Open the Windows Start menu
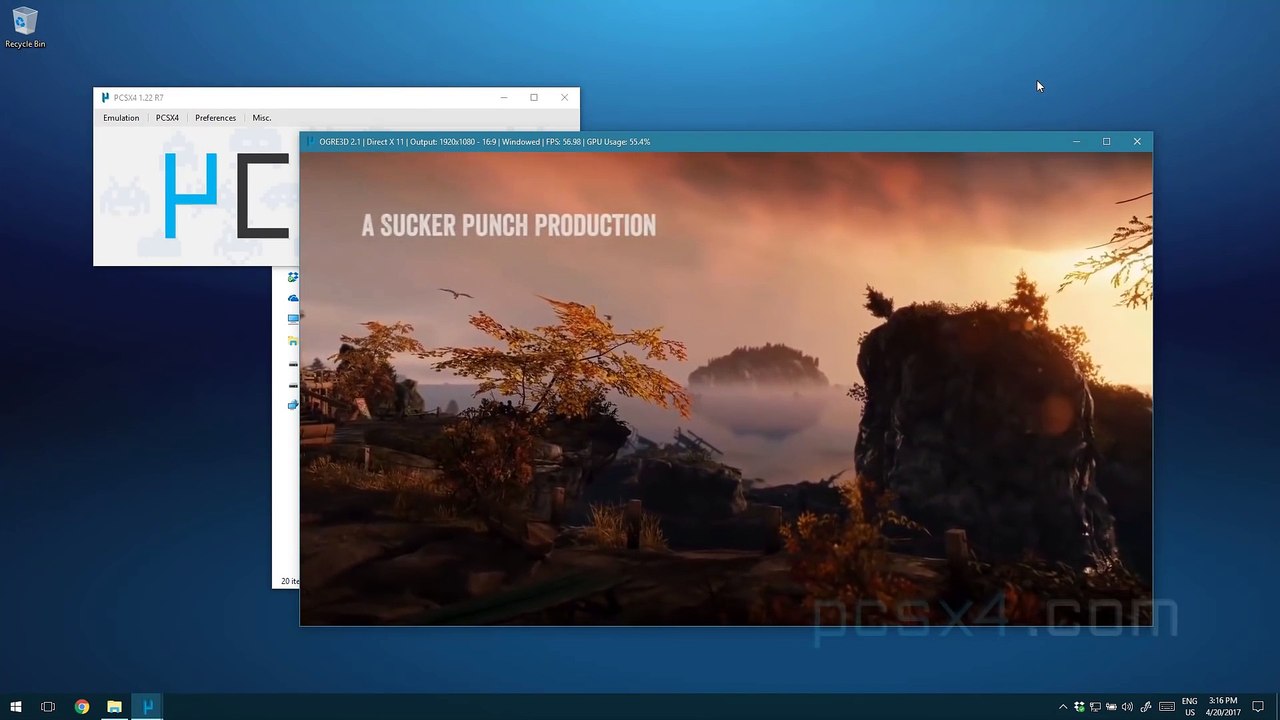This screenshot has width=1280, height=720. [15, 707]
